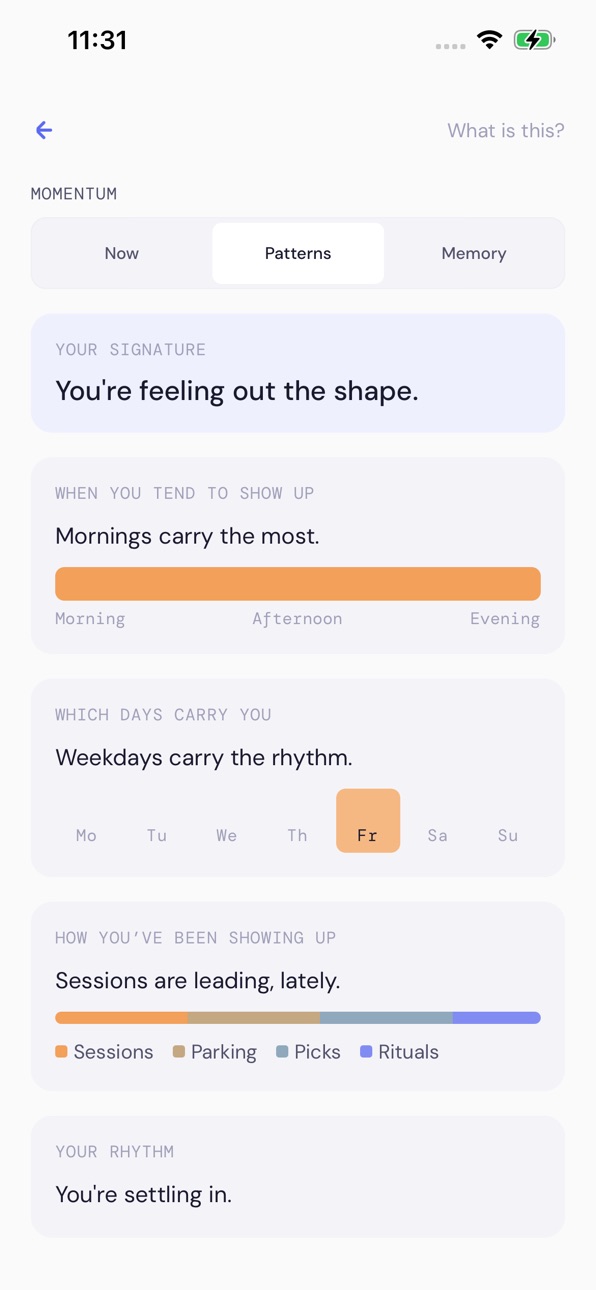Select the Mo day cell
Screen dimensions: 596x1290
87,835
